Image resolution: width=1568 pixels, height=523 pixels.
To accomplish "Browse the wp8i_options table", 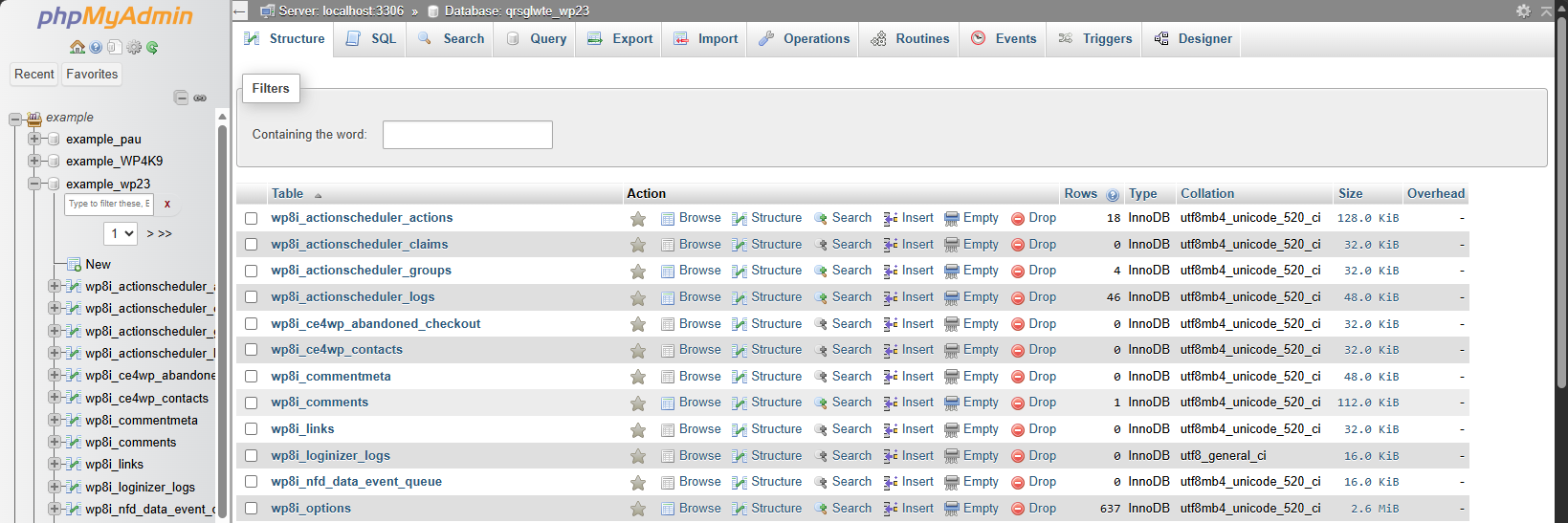I will (691, 509).
